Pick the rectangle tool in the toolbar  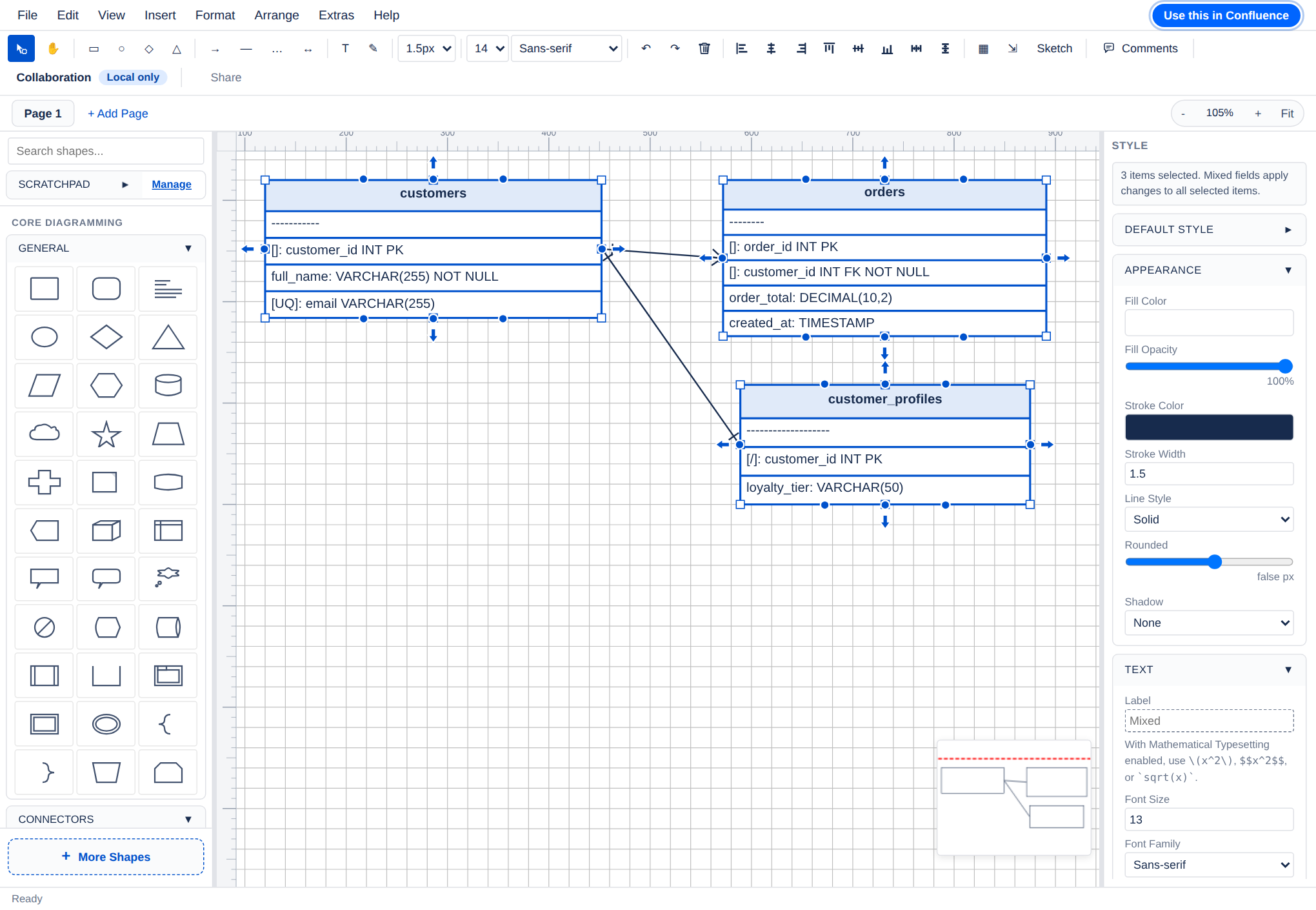pyautogui.click(x=94, y=48)
